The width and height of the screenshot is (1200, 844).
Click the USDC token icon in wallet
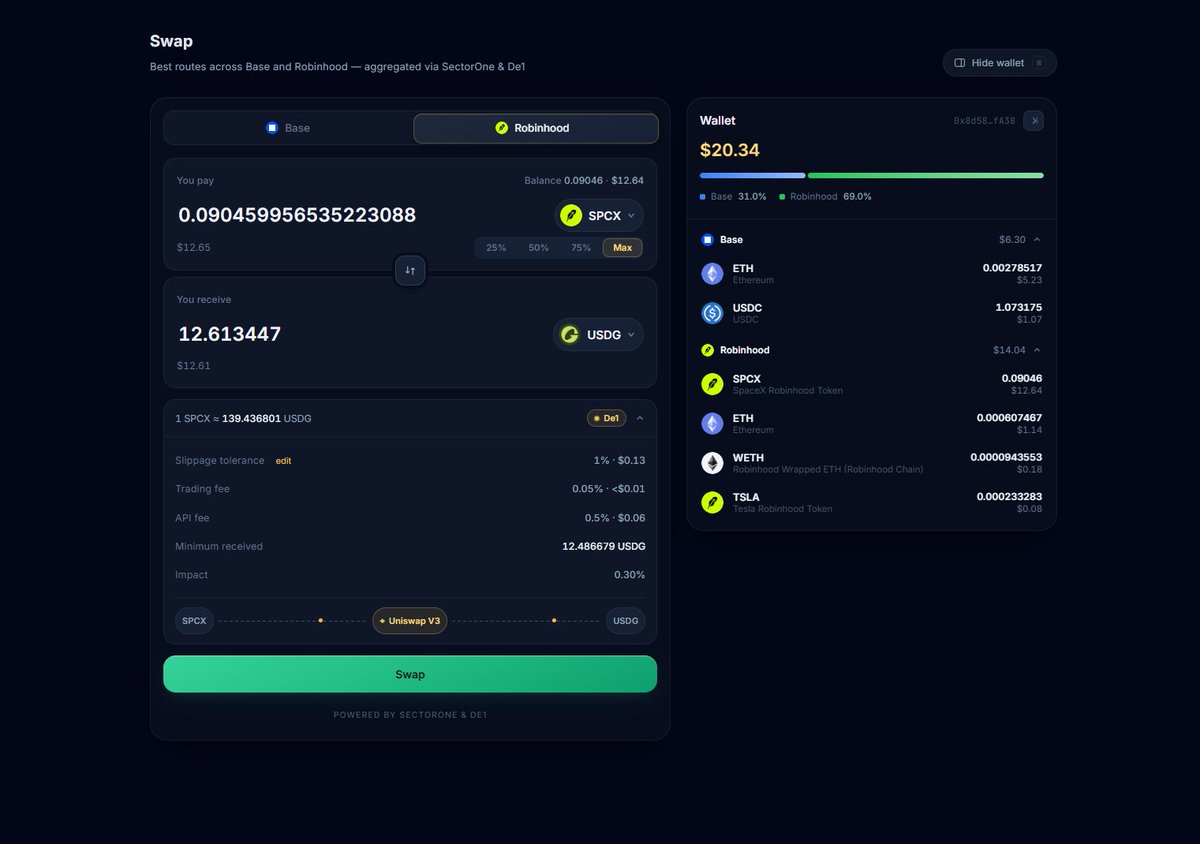tap(712, 313)
